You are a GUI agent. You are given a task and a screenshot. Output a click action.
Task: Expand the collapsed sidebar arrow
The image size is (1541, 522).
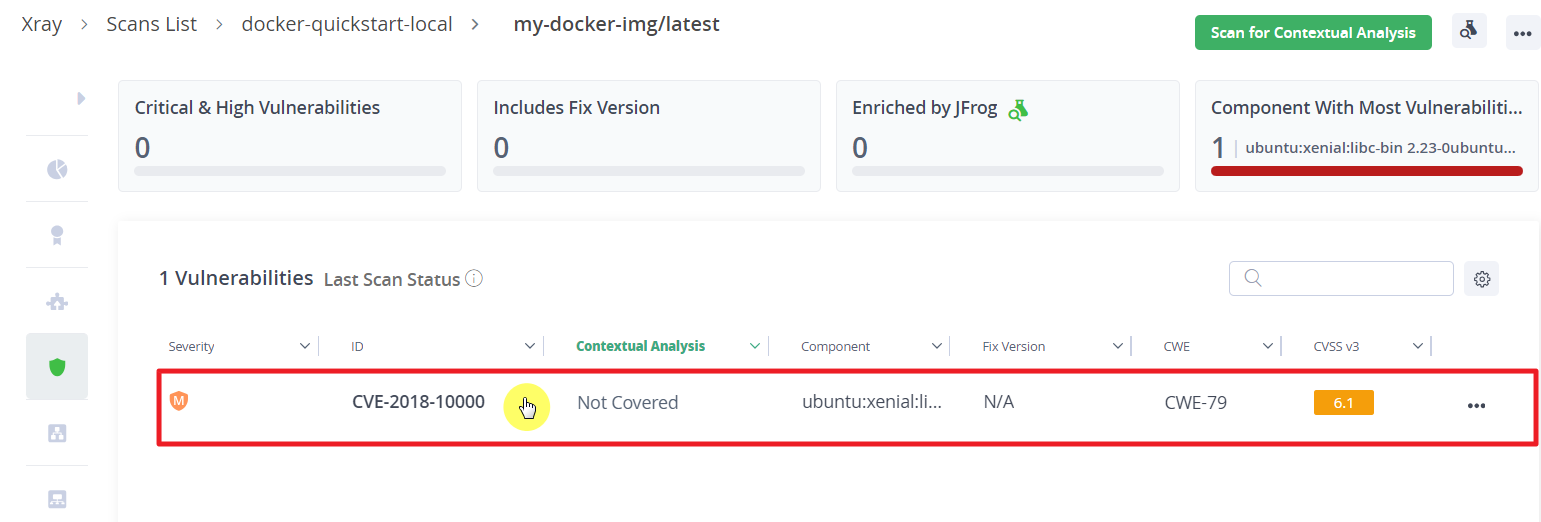point(81,98)
